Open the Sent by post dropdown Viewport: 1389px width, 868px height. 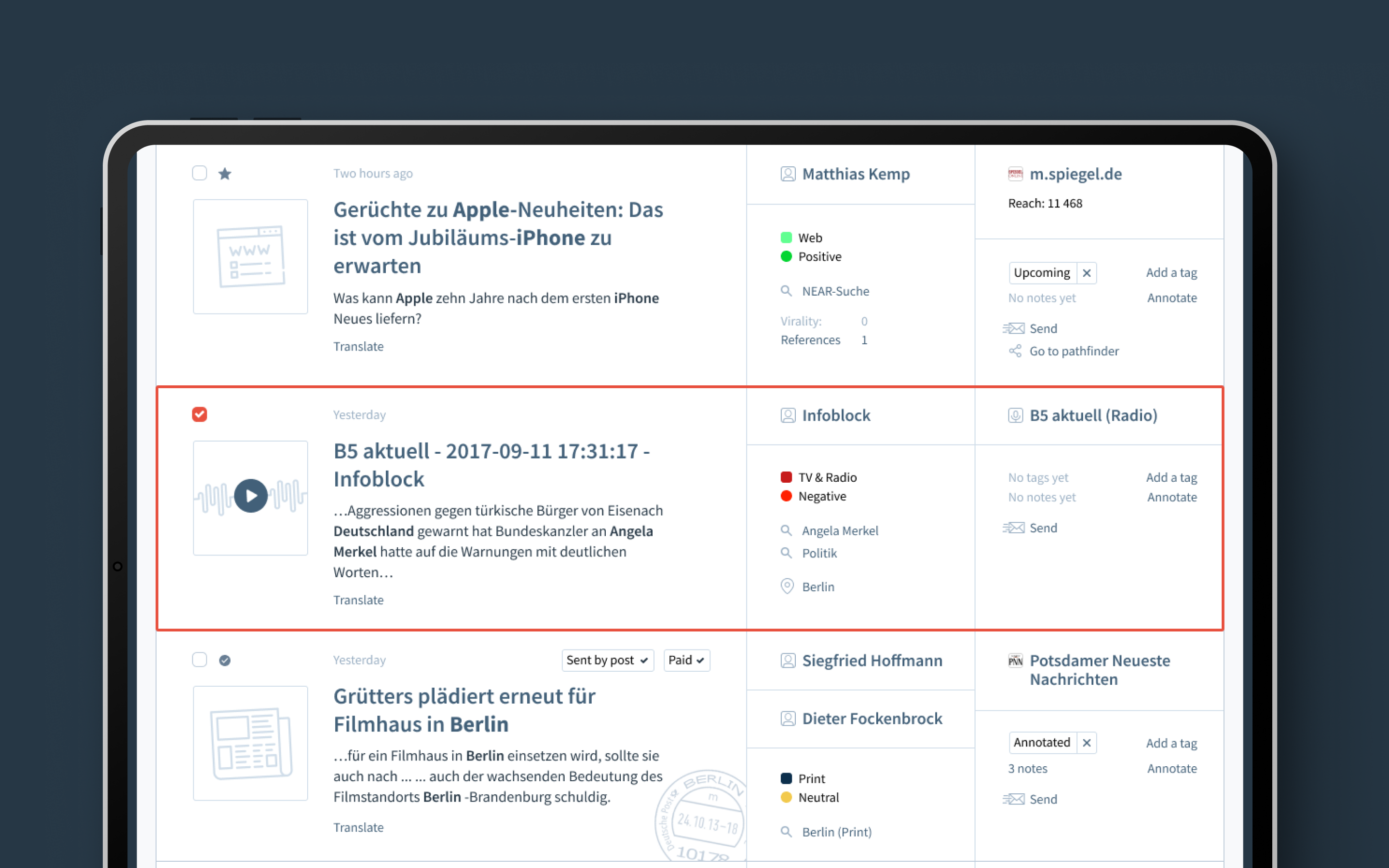click(607, 660)
